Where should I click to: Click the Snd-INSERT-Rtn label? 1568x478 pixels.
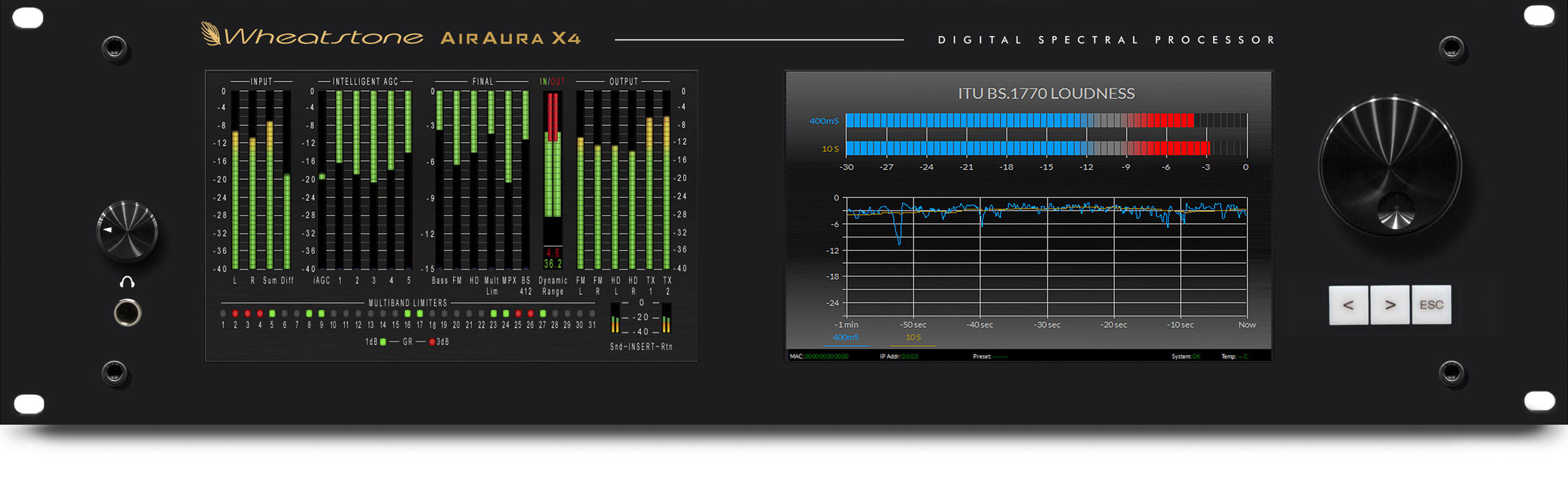pyautogui.click(x=641, y=347)
